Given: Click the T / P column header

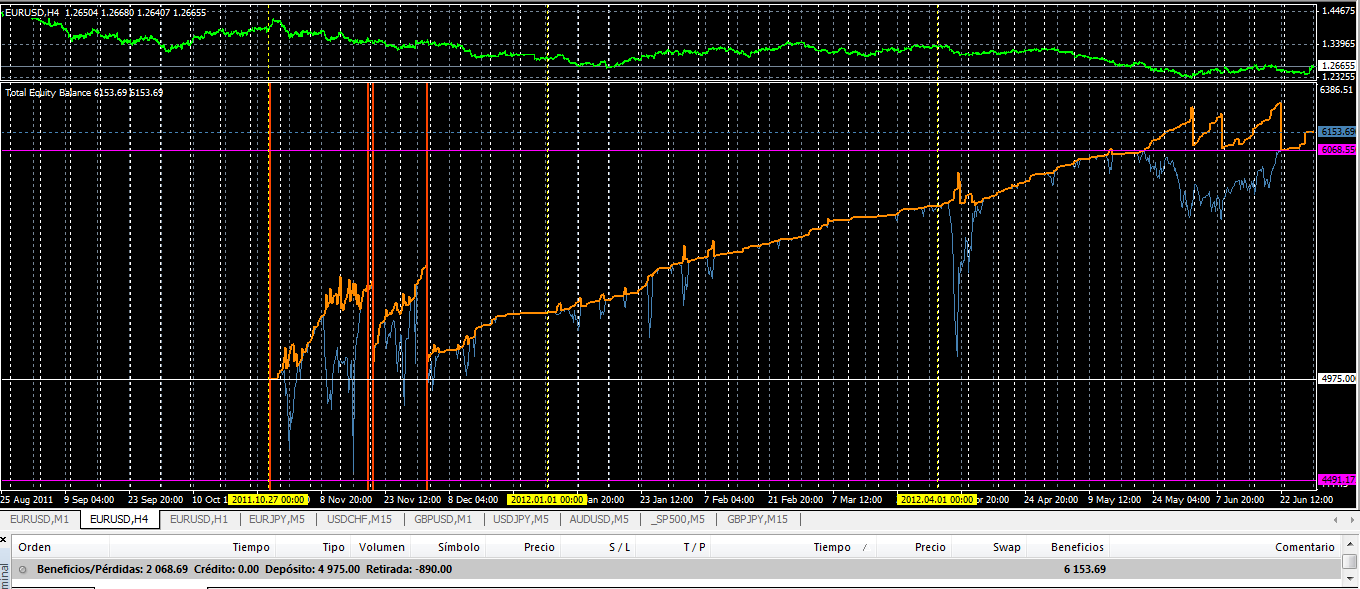Looking at the screenshot, I should click(x=673, y=547).
